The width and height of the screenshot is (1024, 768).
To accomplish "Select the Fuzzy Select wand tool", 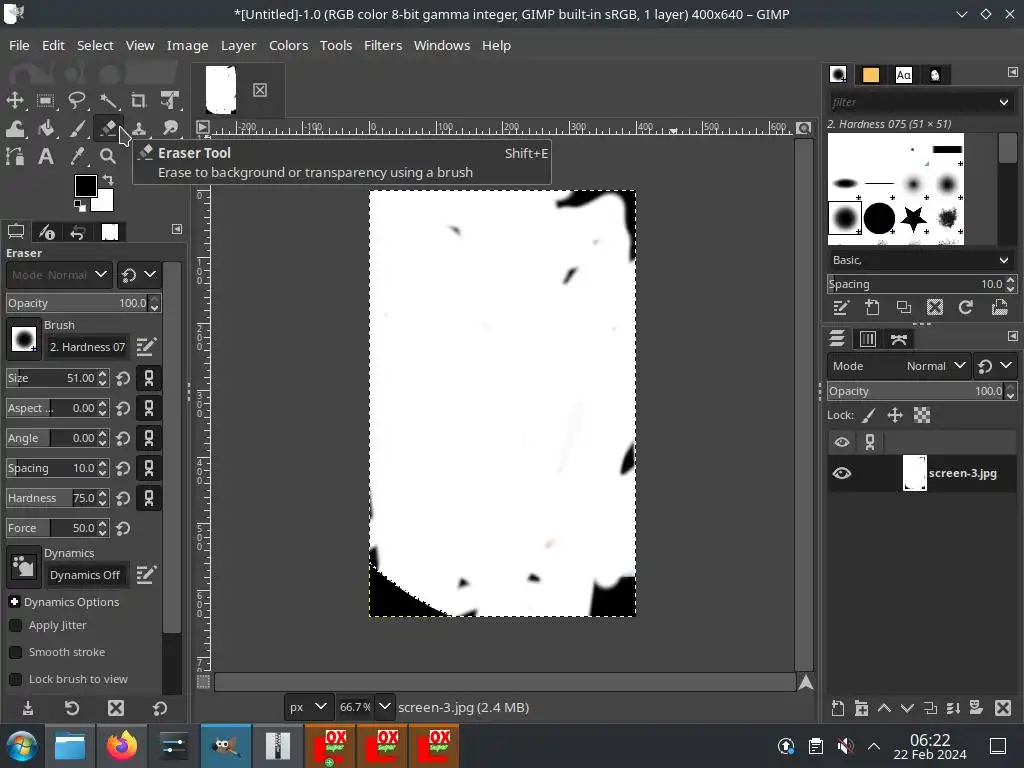I will (x=108, y=100).
